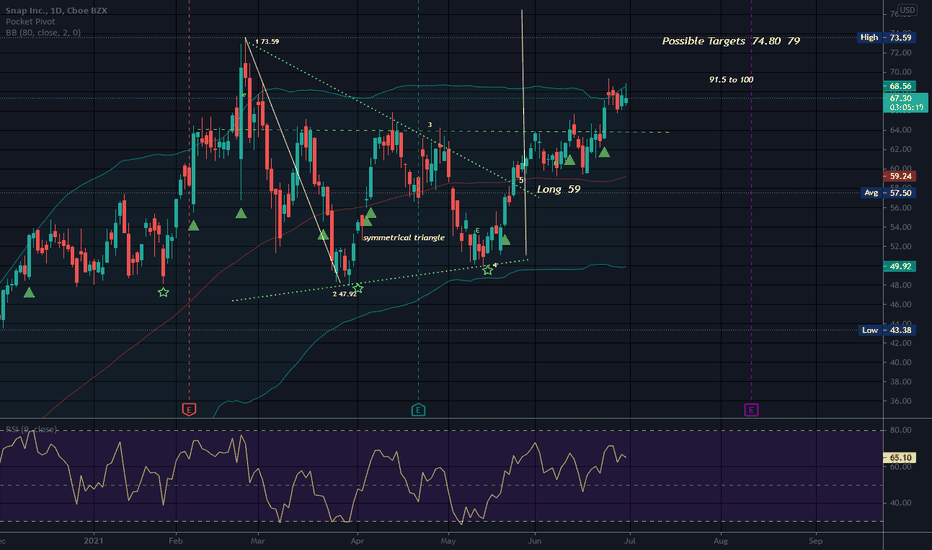Viewport: 932px width, 550px height.
Task: Click the current price 67.30 label
Action: coord(906,102)
